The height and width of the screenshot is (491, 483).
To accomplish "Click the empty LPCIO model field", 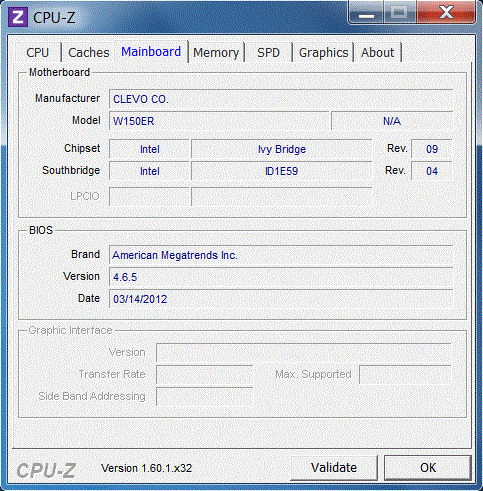I will (x=282, y=196).
